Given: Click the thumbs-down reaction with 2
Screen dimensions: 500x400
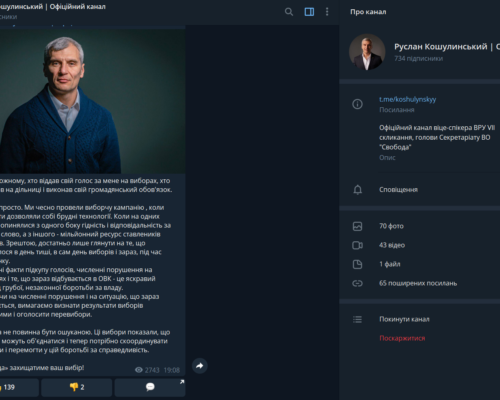Looking at the screenshot, I should coord(77,387).
